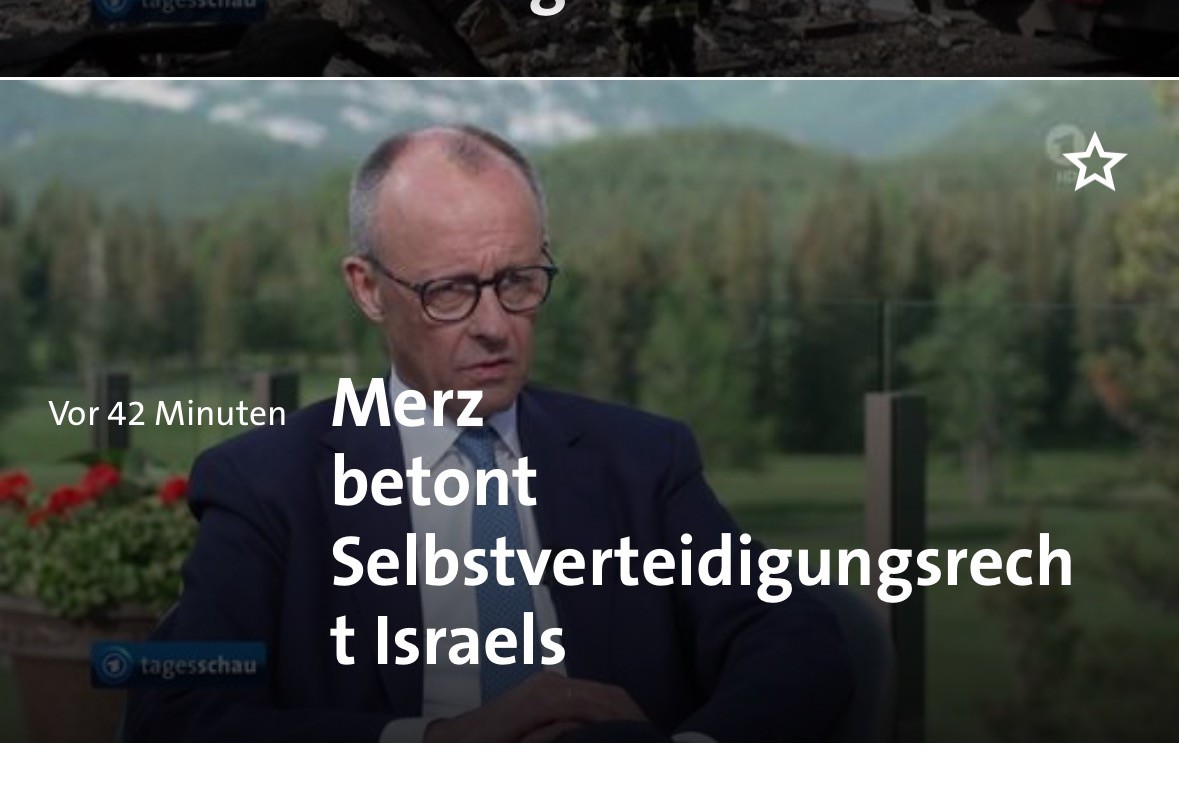Bookmark the Merz article with the star icon

pos(1094,161)
